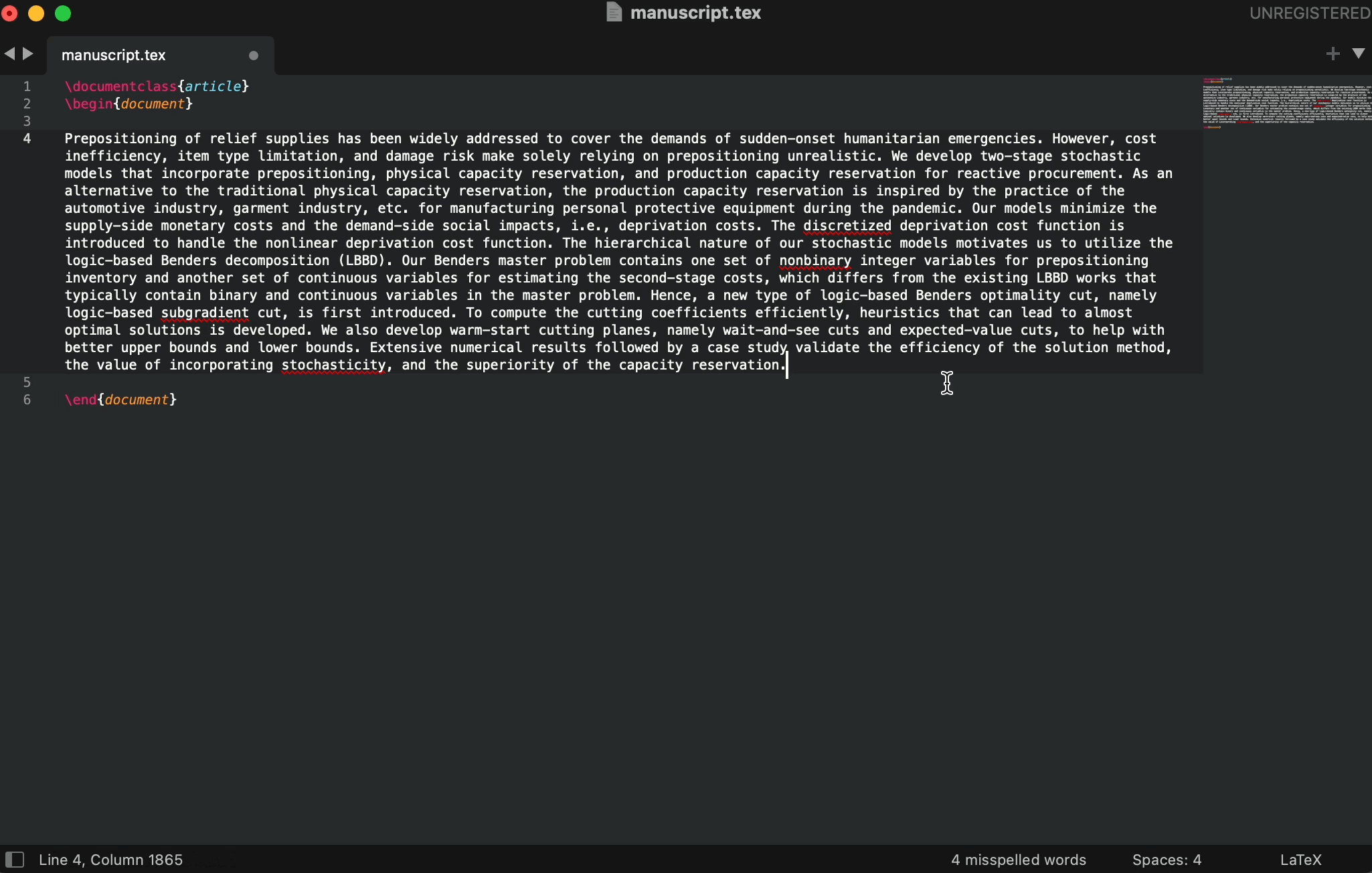Open the Spaces: 4 indentation menu
Screen dimensions: 1372x873
1167,860
